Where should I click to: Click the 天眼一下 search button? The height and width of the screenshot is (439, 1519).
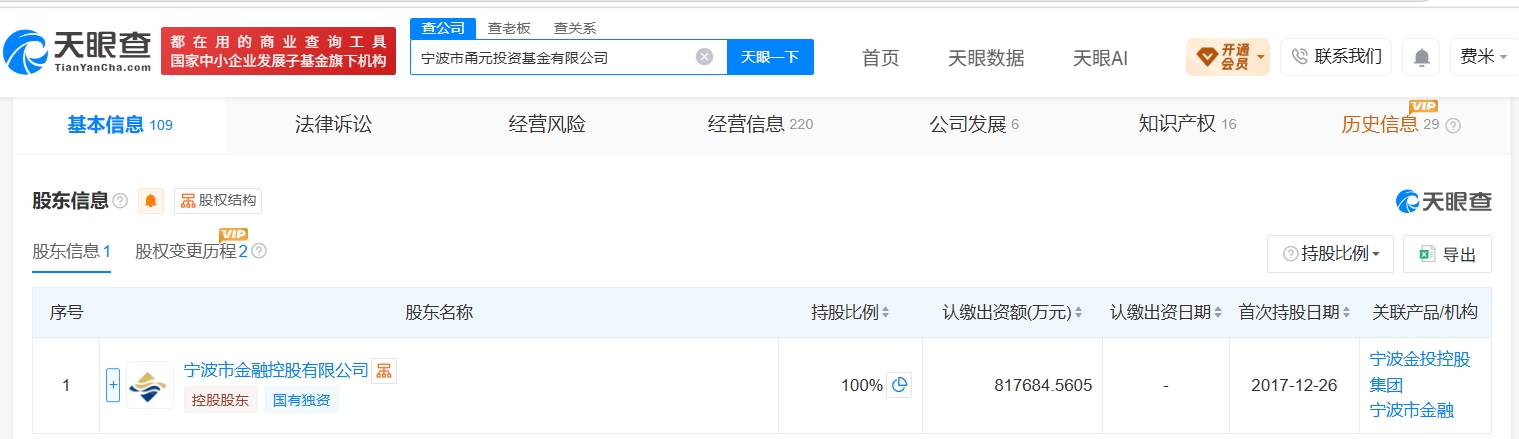click(770, 57)
